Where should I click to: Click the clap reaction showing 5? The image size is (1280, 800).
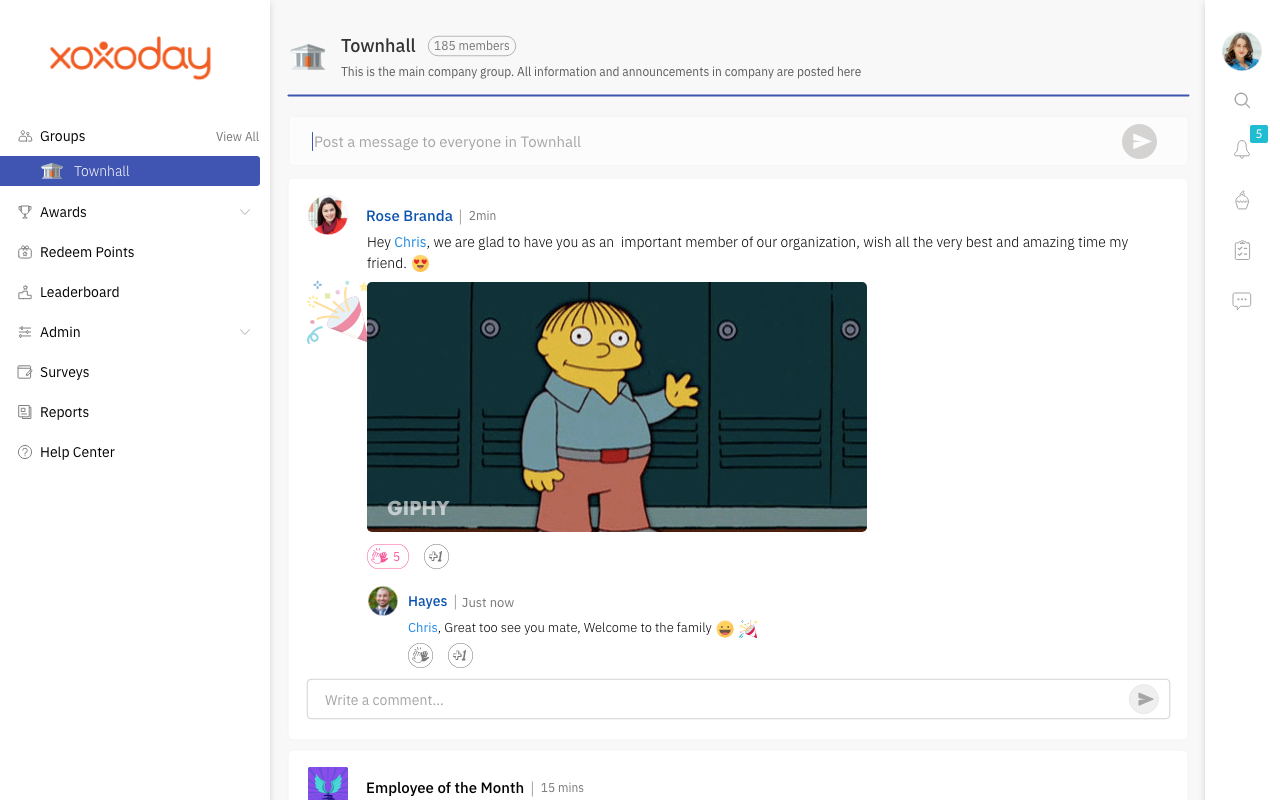tap(388, 556)
